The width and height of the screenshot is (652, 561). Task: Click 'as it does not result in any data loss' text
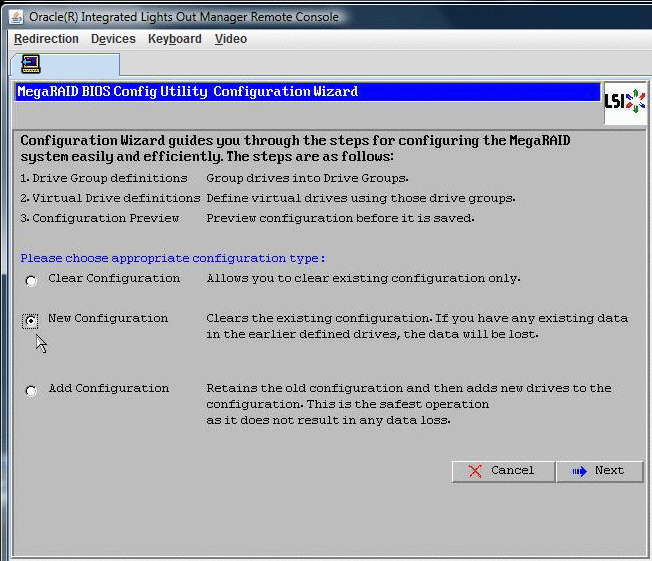pyautogui.click(x=328, y=420)
